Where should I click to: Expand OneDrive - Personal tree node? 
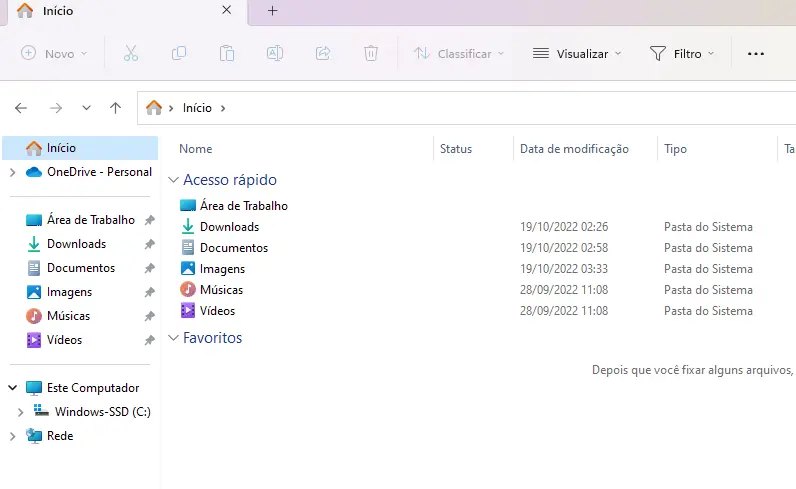12,172
